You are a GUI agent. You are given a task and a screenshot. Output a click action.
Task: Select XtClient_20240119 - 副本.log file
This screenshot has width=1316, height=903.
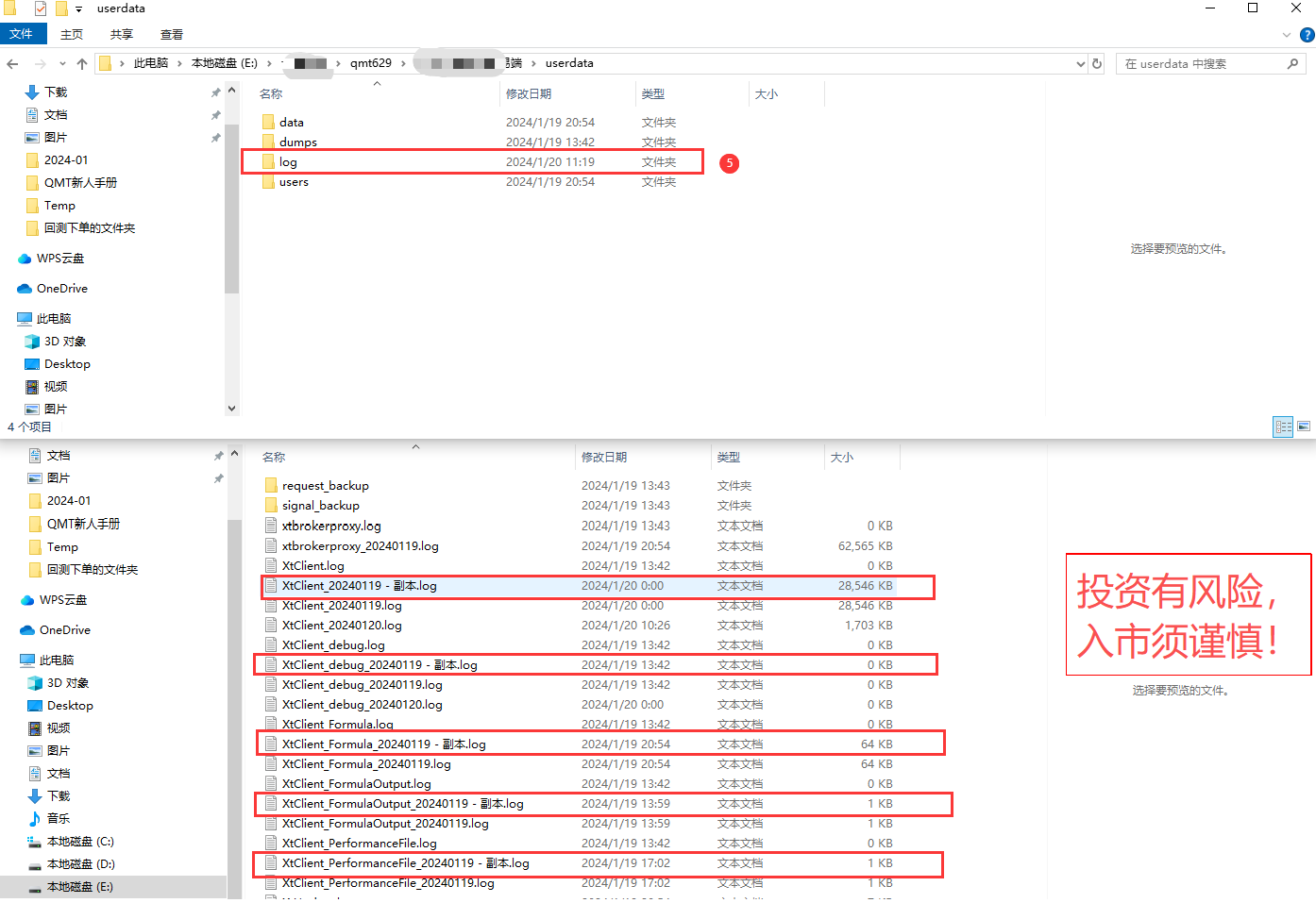click(x=359, y=586)
